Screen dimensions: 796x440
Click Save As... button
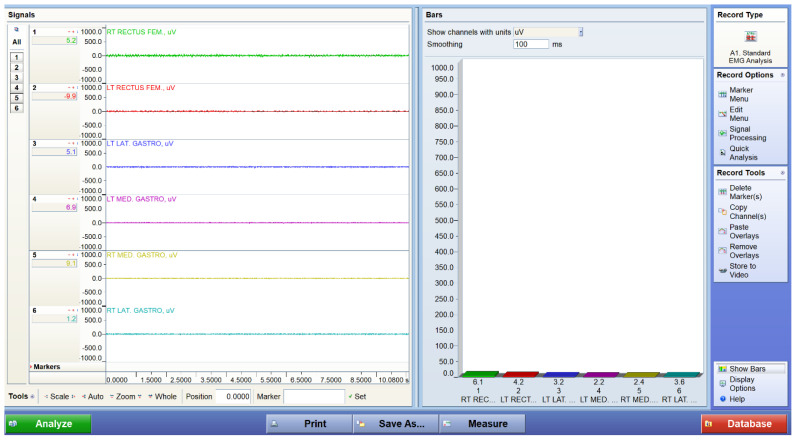click(396, 424)
